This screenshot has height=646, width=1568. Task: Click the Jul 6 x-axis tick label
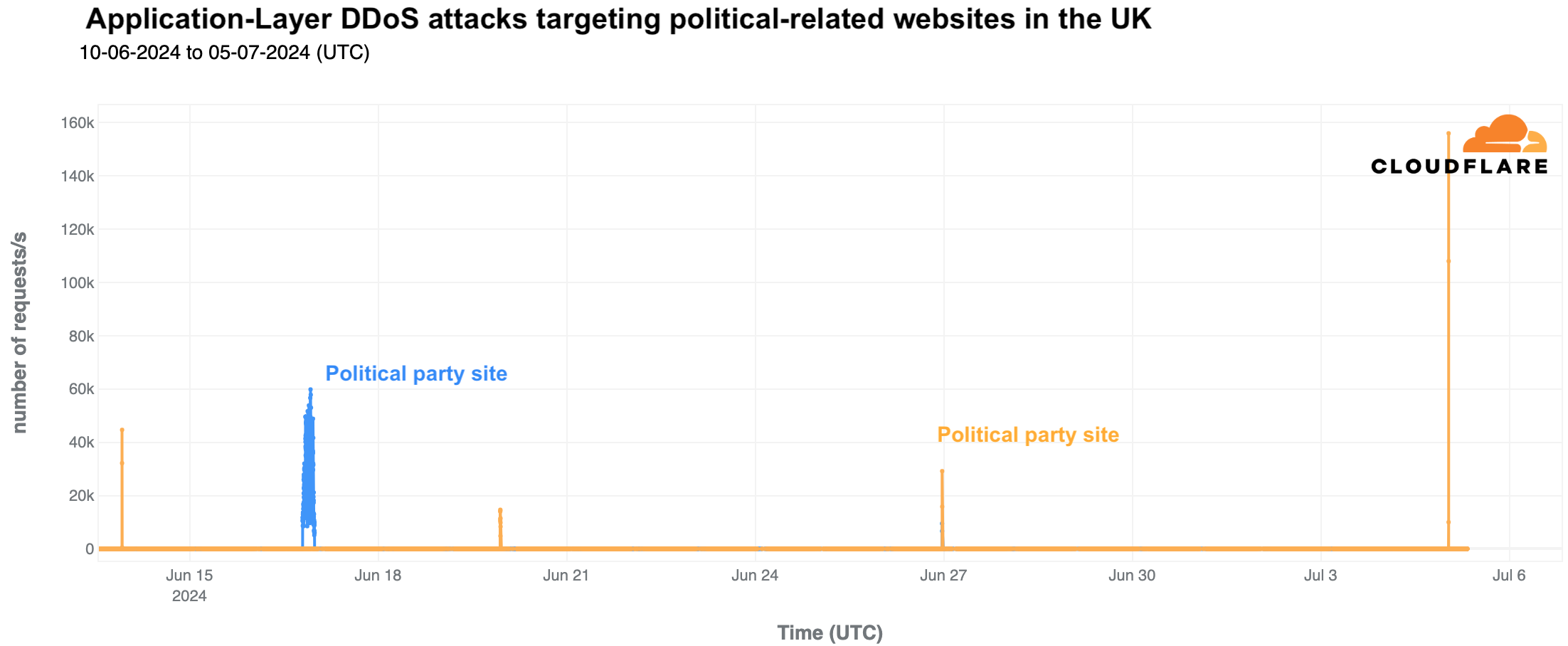click(x=1509, y=575)
